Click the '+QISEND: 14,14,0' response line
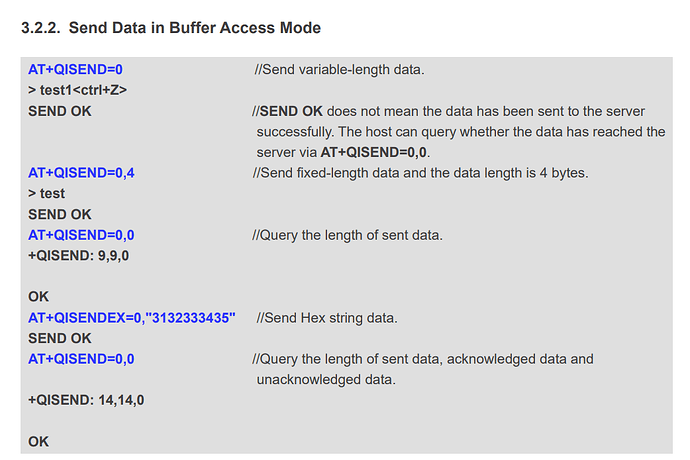 pyautogui.click(x=85, y=400)
